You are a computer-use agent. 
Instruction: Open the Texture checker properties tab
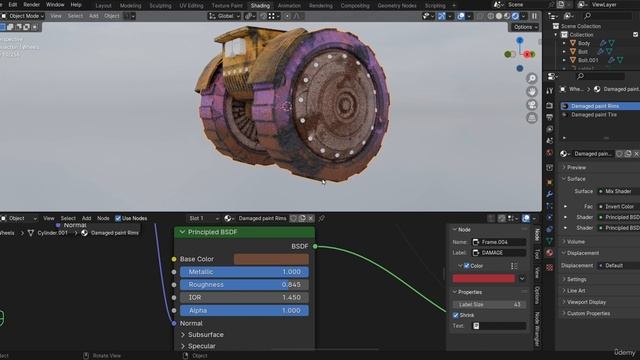[550, 268]
